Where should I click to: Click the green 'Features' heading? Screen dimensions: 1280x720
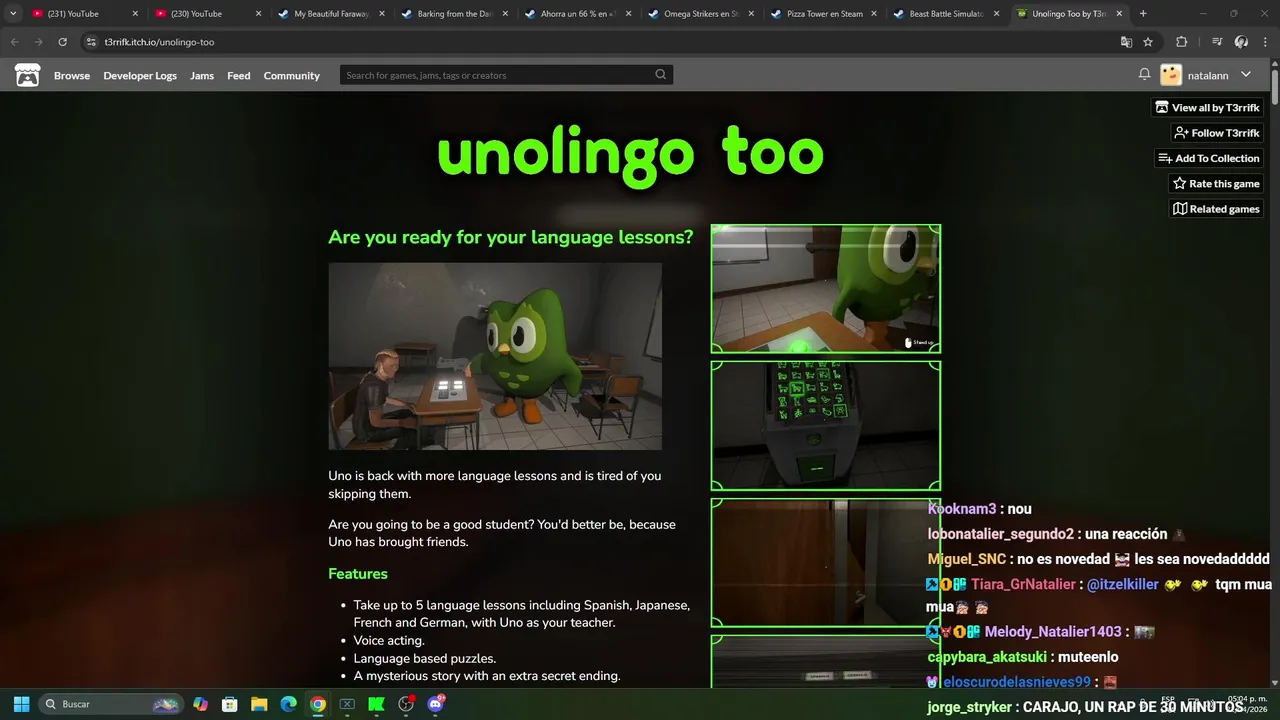358,574
